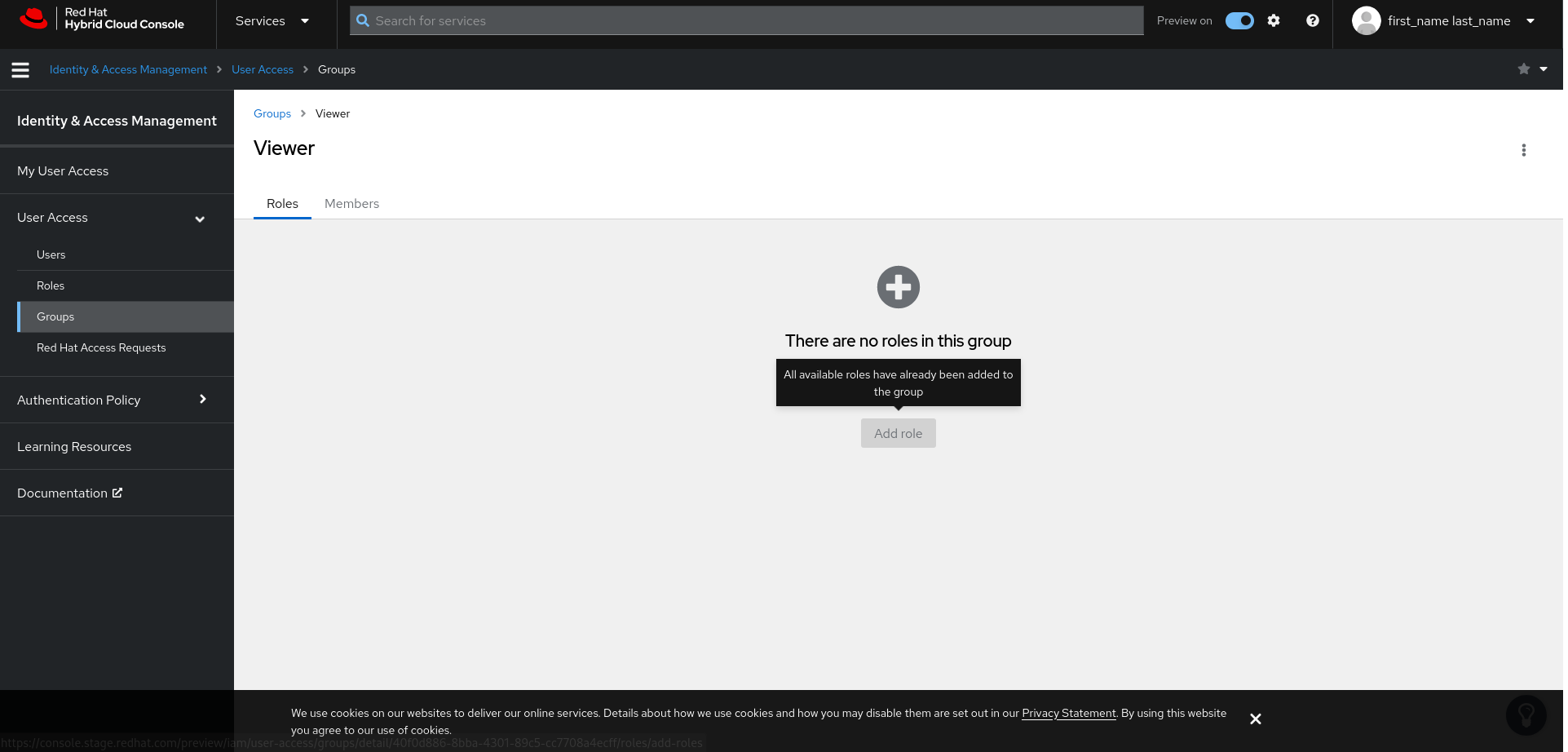This screenshot has width=1568, height=752.
Task: Switch to the Roles tab
Action: click(x=282, y=204)
